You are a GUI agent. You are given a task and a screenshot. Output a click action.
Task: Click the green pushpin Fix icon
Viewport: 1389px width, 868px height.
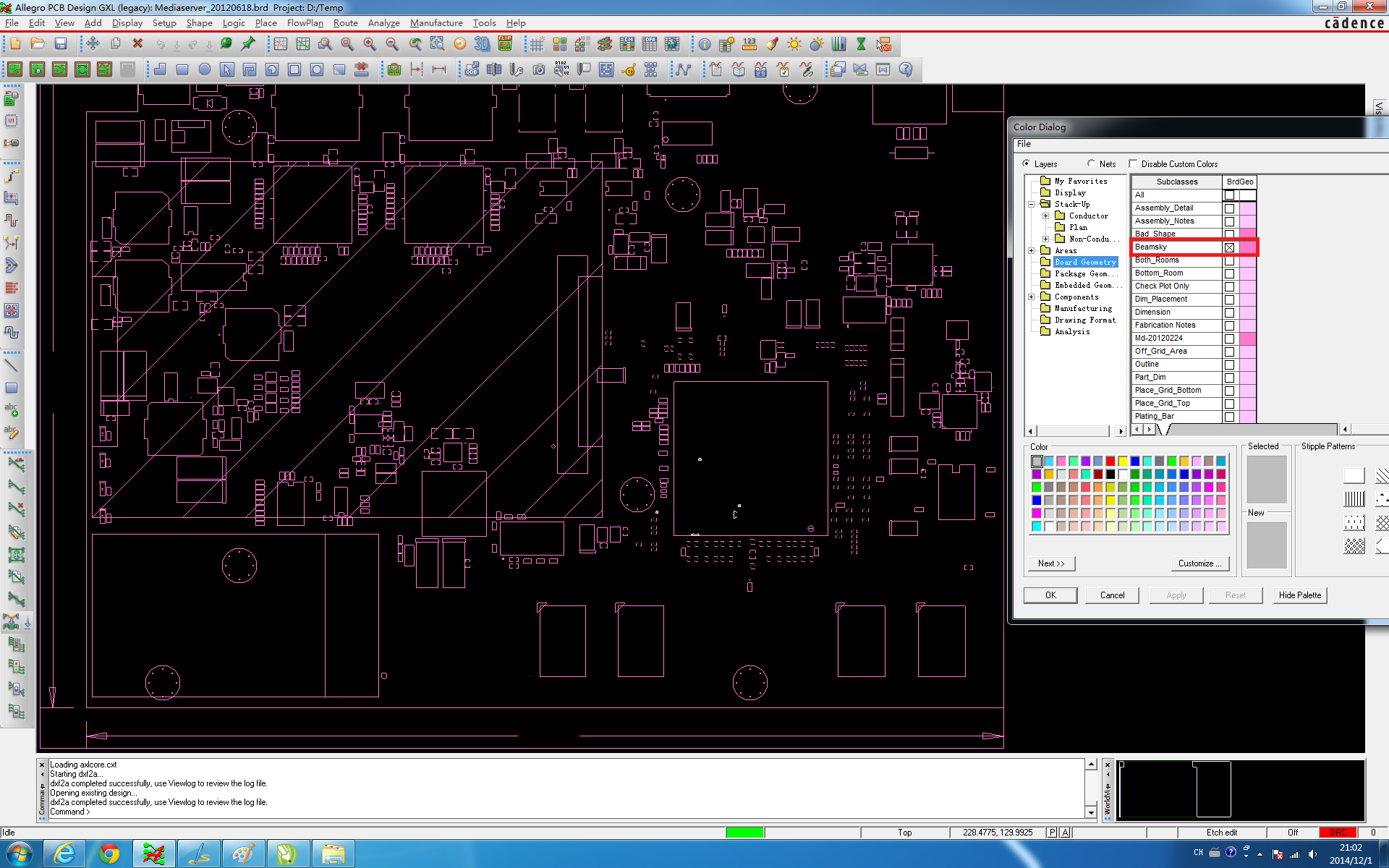click(x=248, y=44)
